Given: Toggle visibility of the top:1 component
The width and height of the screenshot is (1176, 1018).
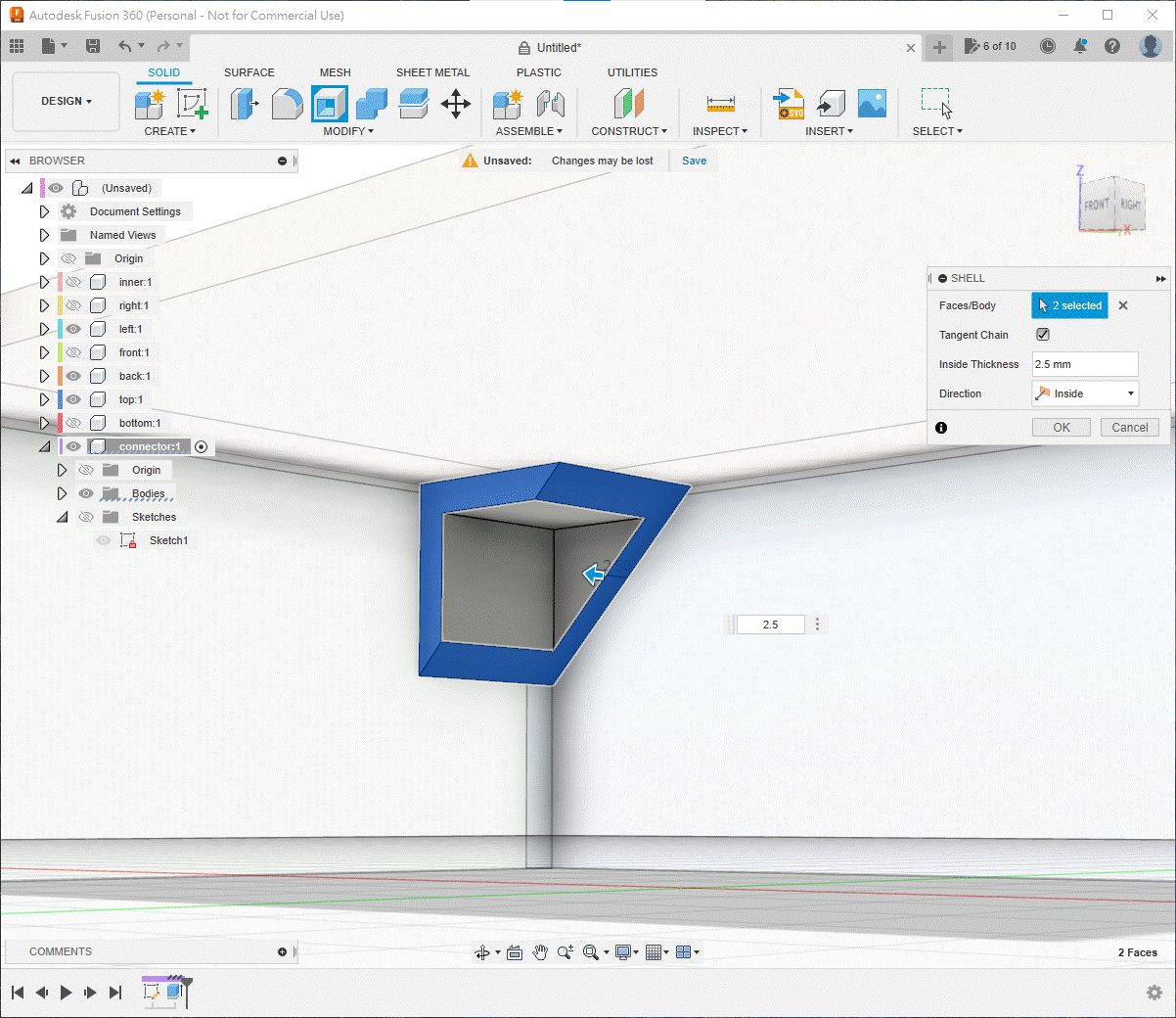Looking at the screenshot, I should (x=73, y=399).
